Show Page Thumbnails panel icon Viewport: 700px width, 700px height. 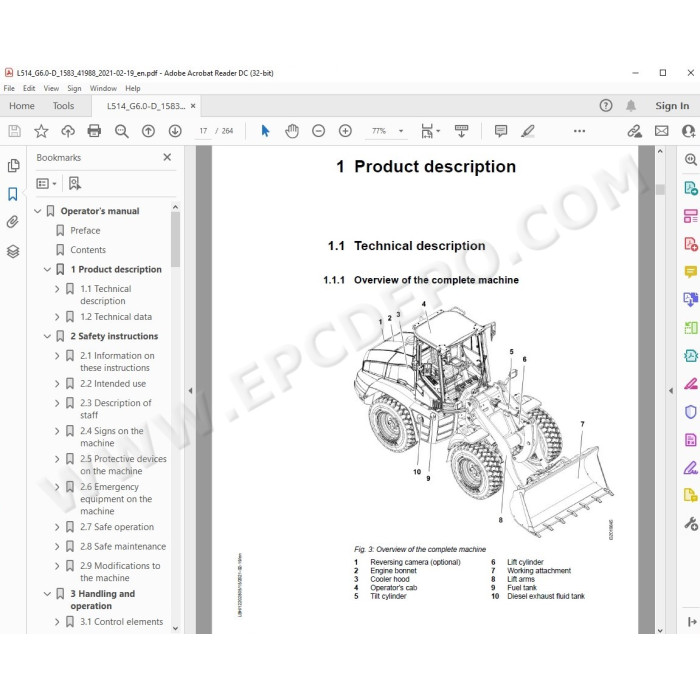[x=13, y=166]
